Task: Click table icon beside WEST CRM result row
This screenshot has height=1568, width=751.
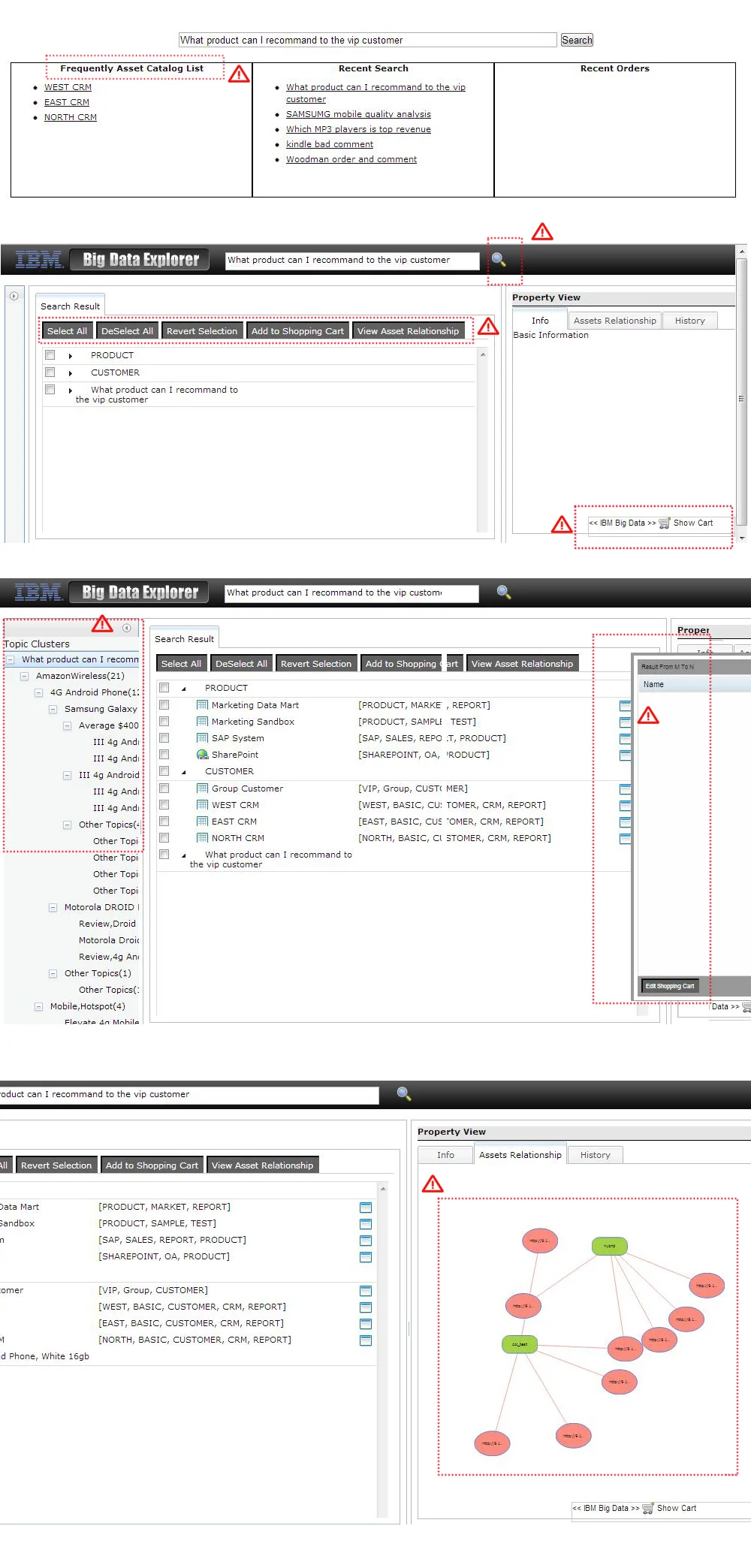Action: [202, 805]
